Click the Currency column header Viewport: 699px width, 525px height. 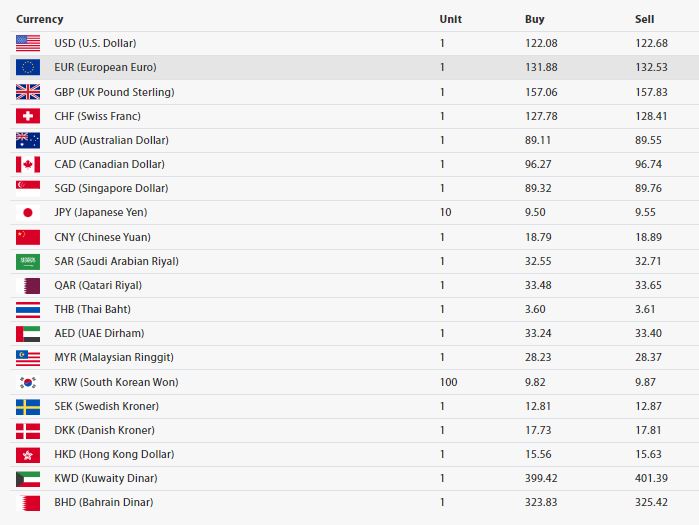click(x=40, y=19)
